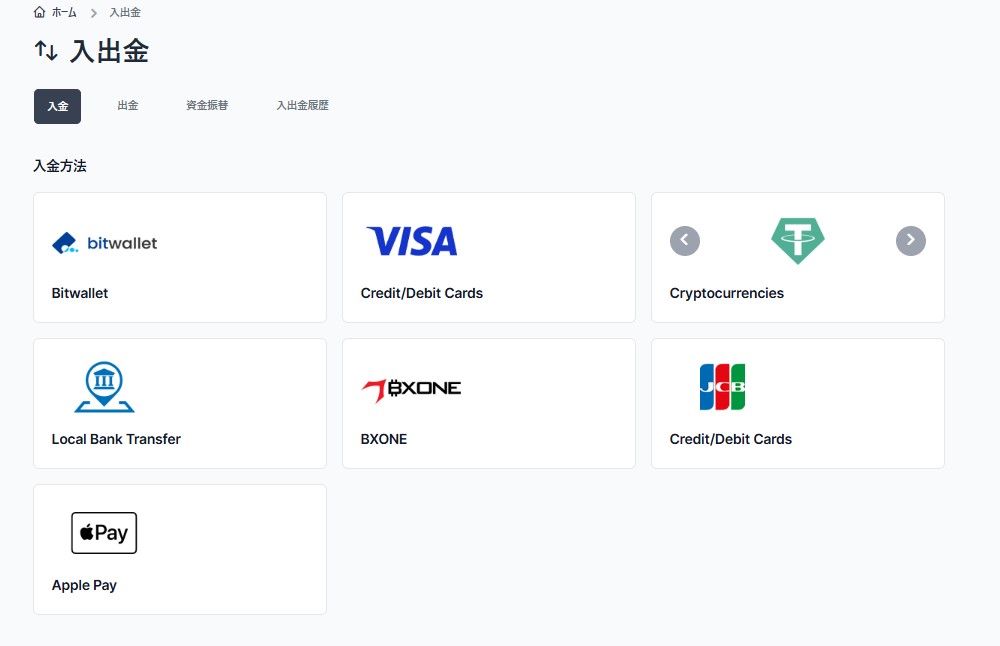
Task: Click the Tether cryptocurrency icon
Action: point(797,240)
